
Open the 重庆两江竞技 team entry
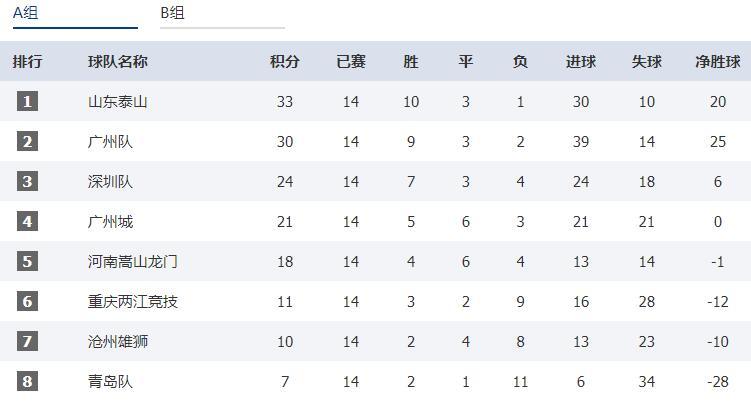pos(133,302)
